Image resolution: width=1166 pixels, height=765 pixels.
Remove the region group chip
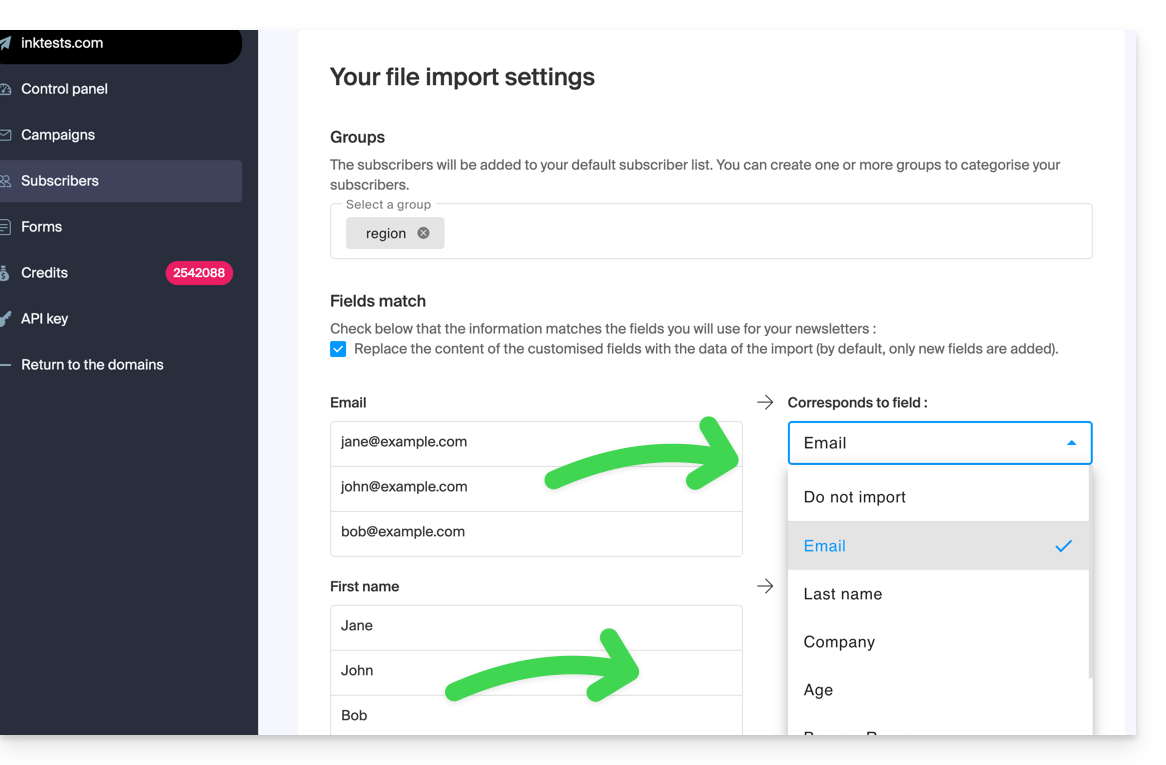click(x=423, y=233)
